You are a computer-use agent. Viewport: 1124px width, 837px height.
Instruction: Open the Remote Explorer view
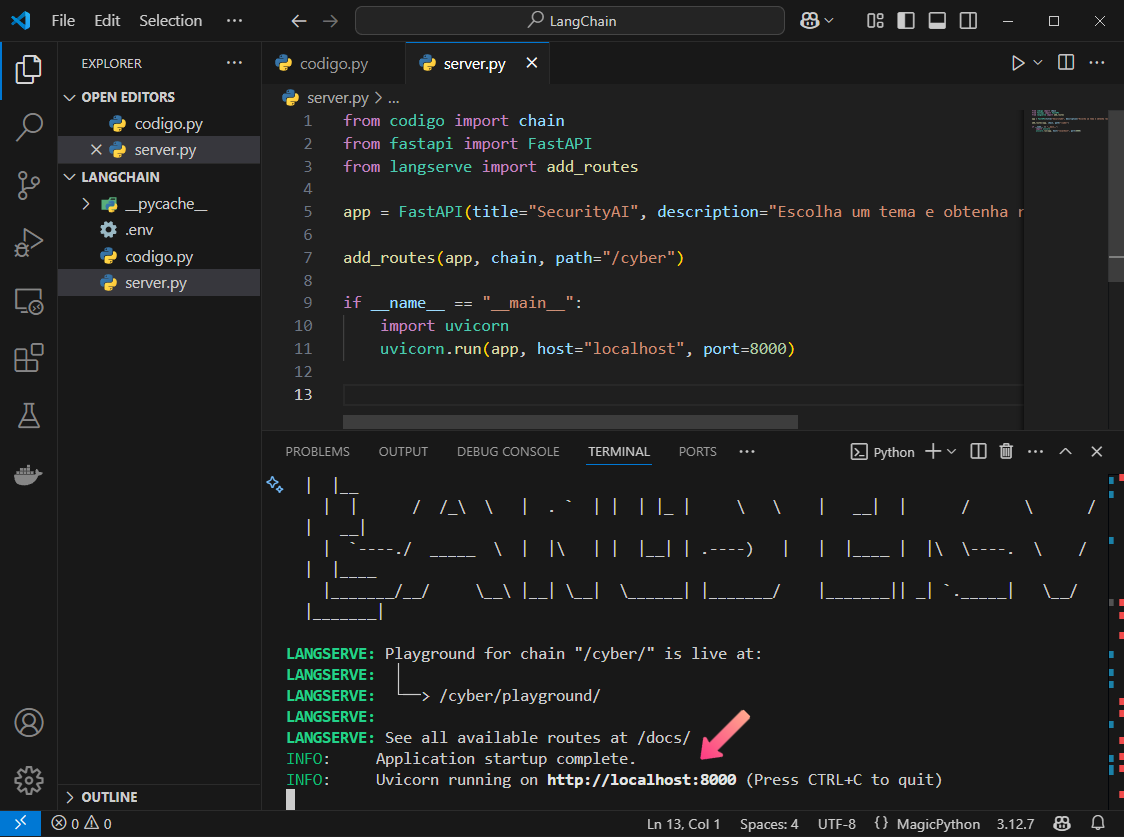tap(29, 301)
